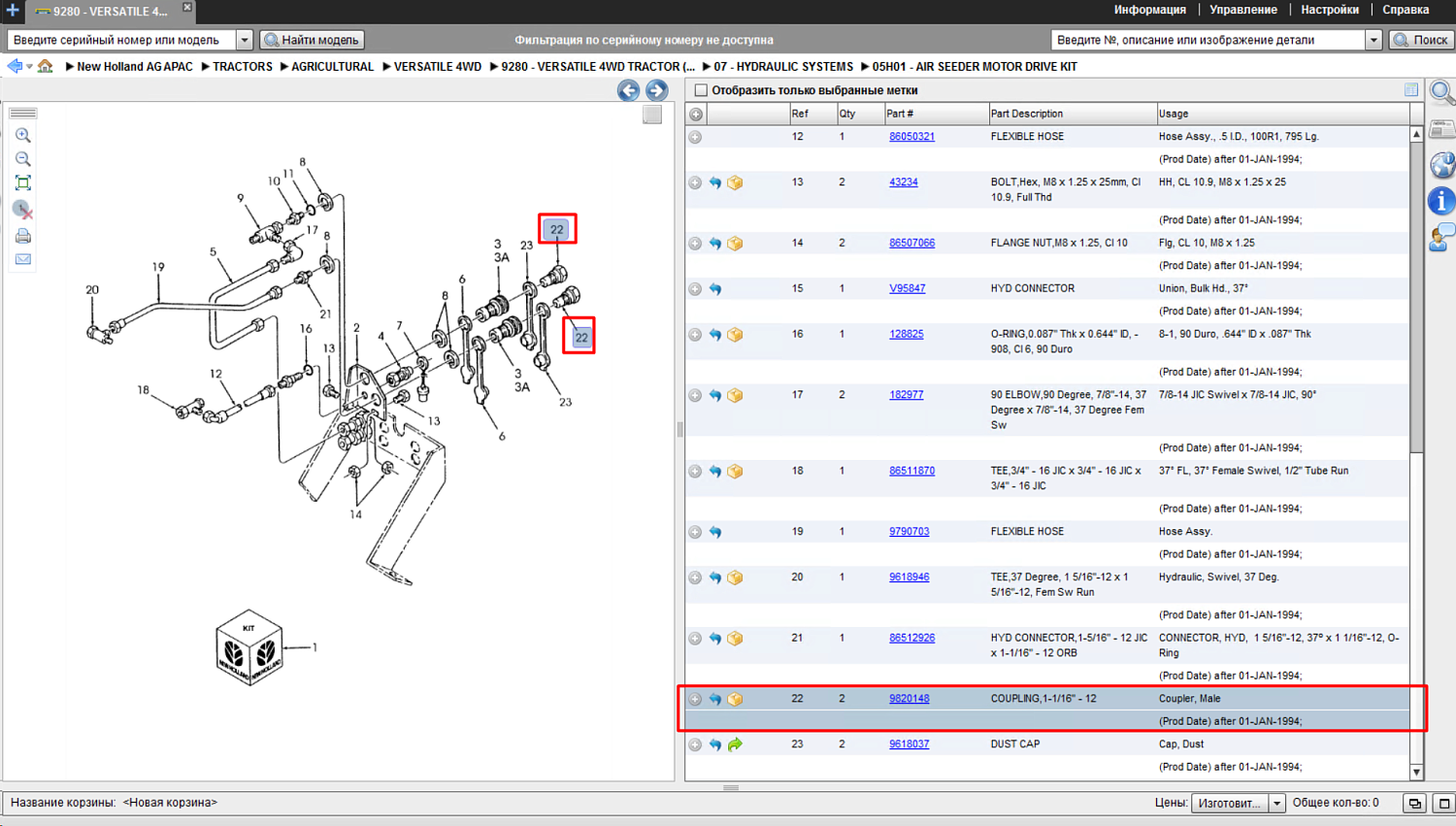Screen dimensions: 1456x826
Task: Open the blue info icon in sidebar
Action: [1442, 201]
